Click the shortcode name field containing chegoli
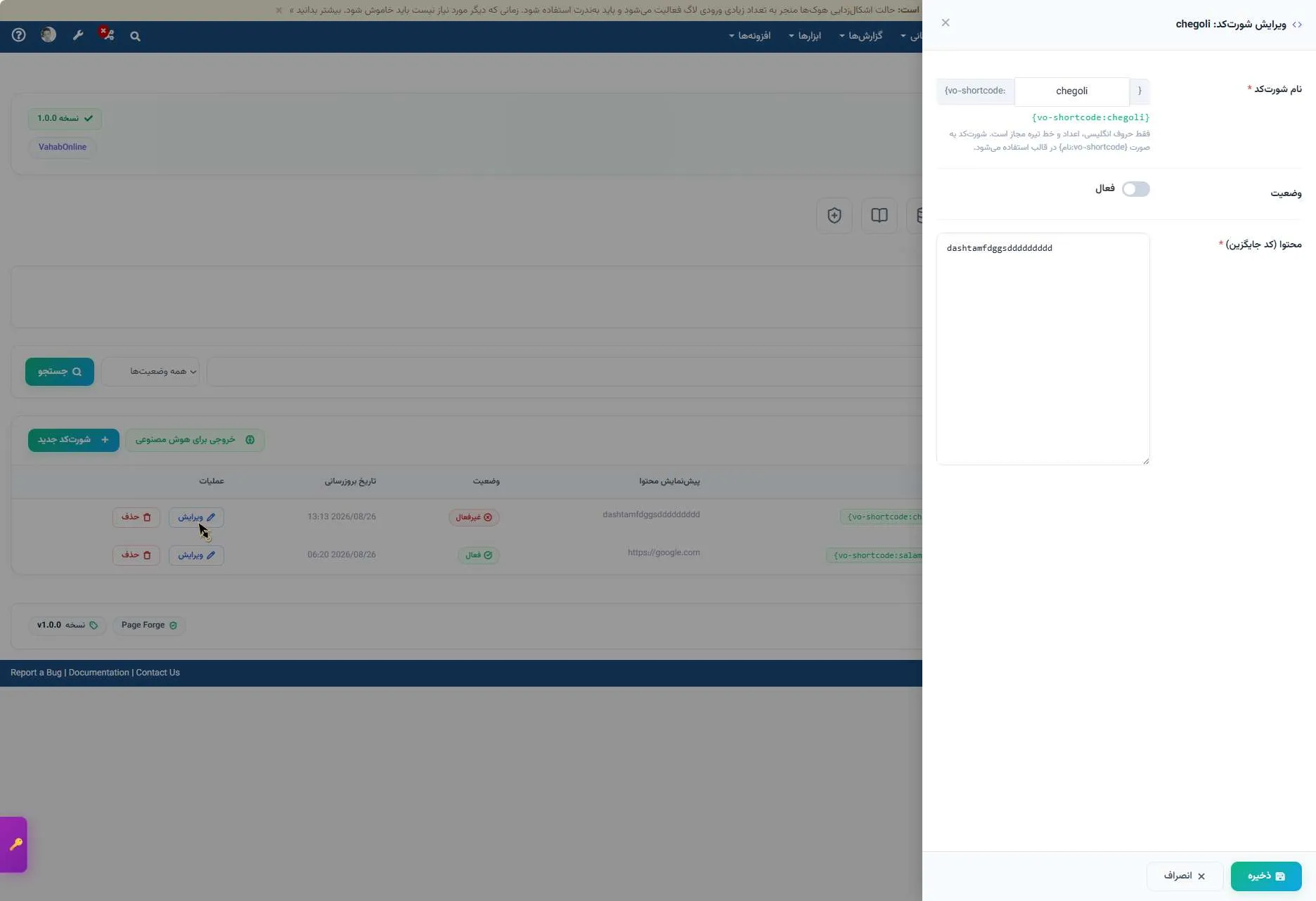 [1071, 91]
